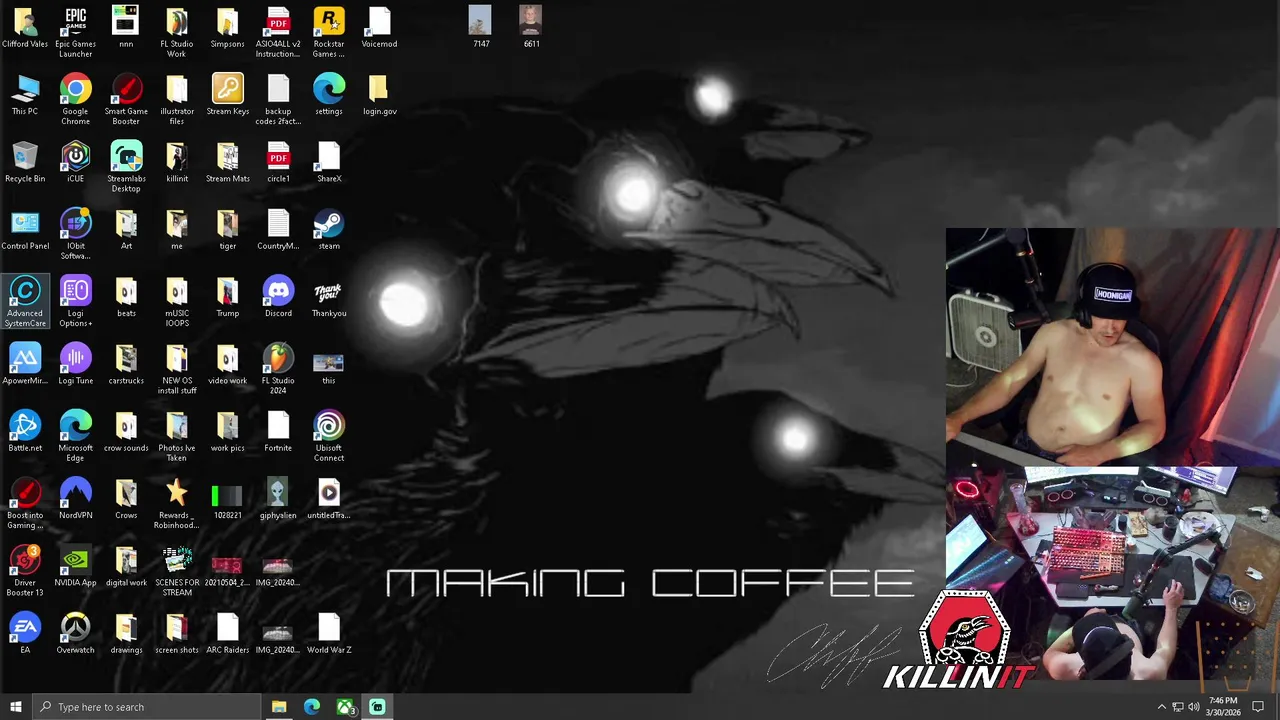Launch Edge from the taskbar
1280x720 pixels.
coord(312,707)
